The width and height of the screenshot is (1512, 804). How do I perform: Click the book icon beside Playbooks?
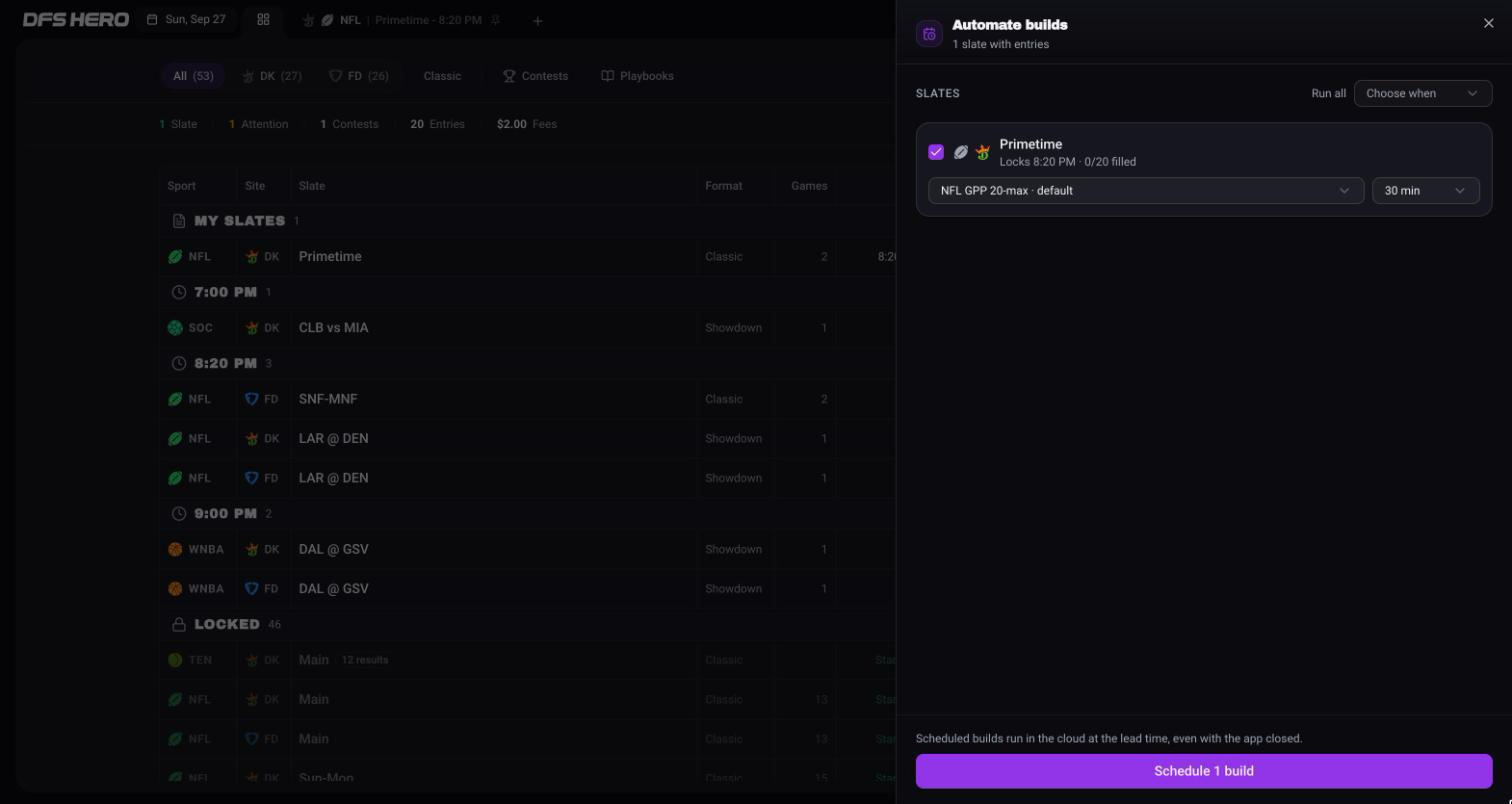coord(607,76)
